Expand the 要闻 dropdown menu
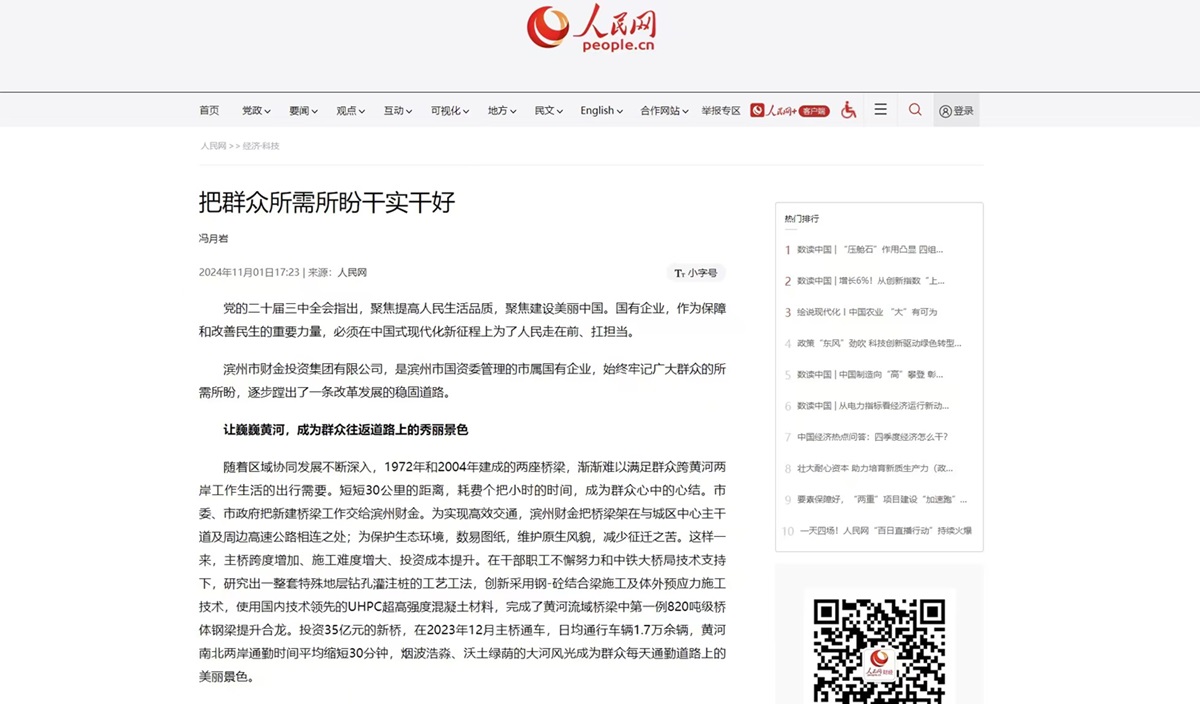 [x=303, y=111]
